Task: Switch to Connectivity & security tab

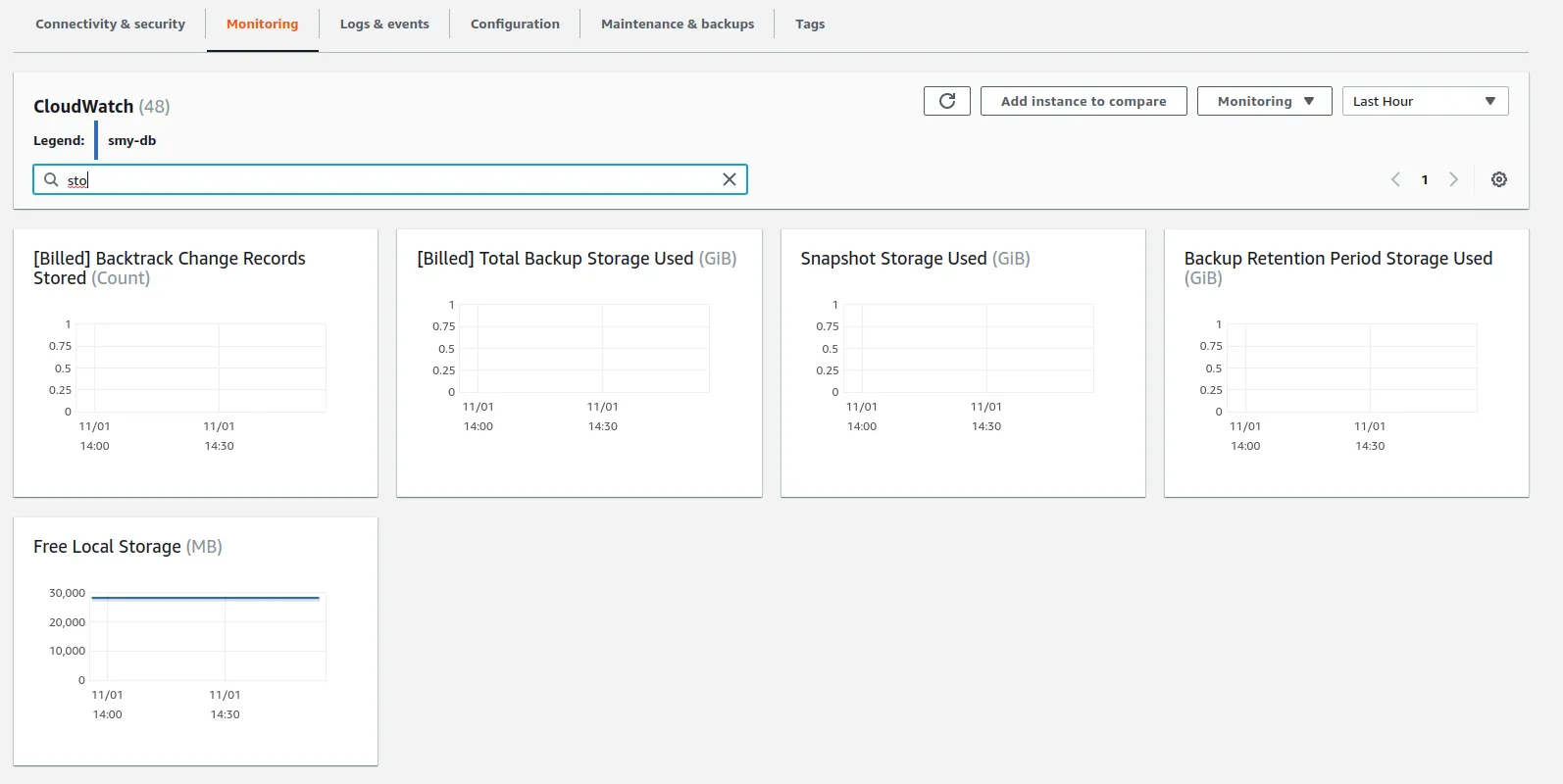Action: coord(110,24)
